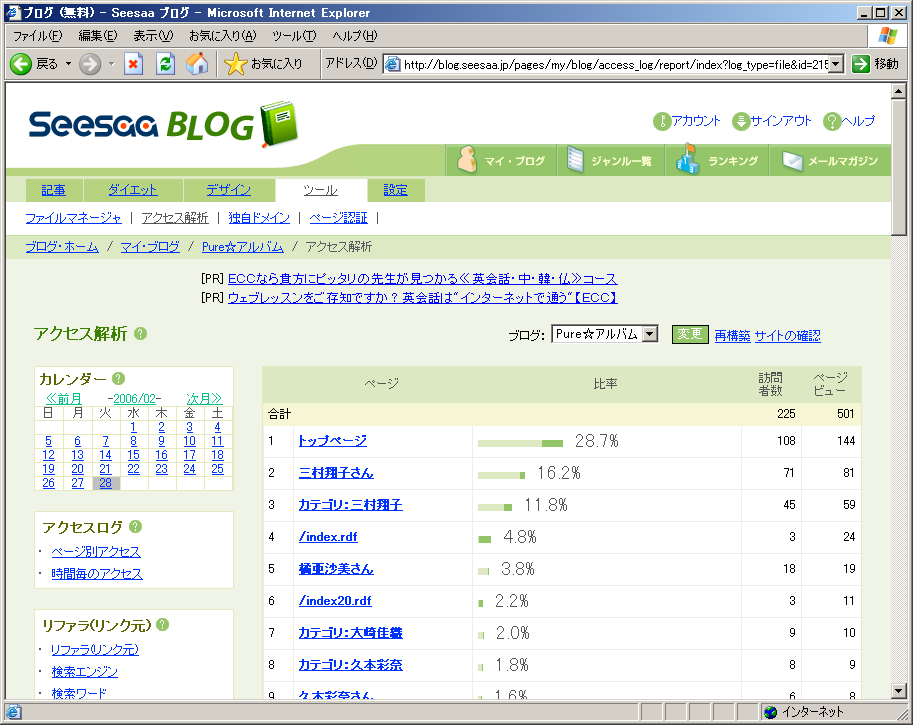Click the vertical scrollbar up arrow

pos(898,91)
